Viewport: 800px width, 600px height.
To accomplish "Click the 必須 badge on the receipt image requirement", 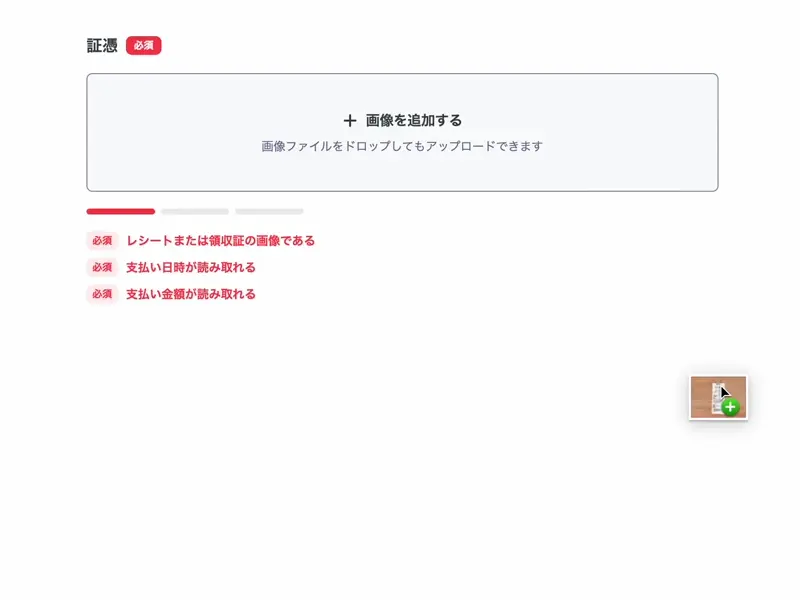I will [x=100, y=240].
